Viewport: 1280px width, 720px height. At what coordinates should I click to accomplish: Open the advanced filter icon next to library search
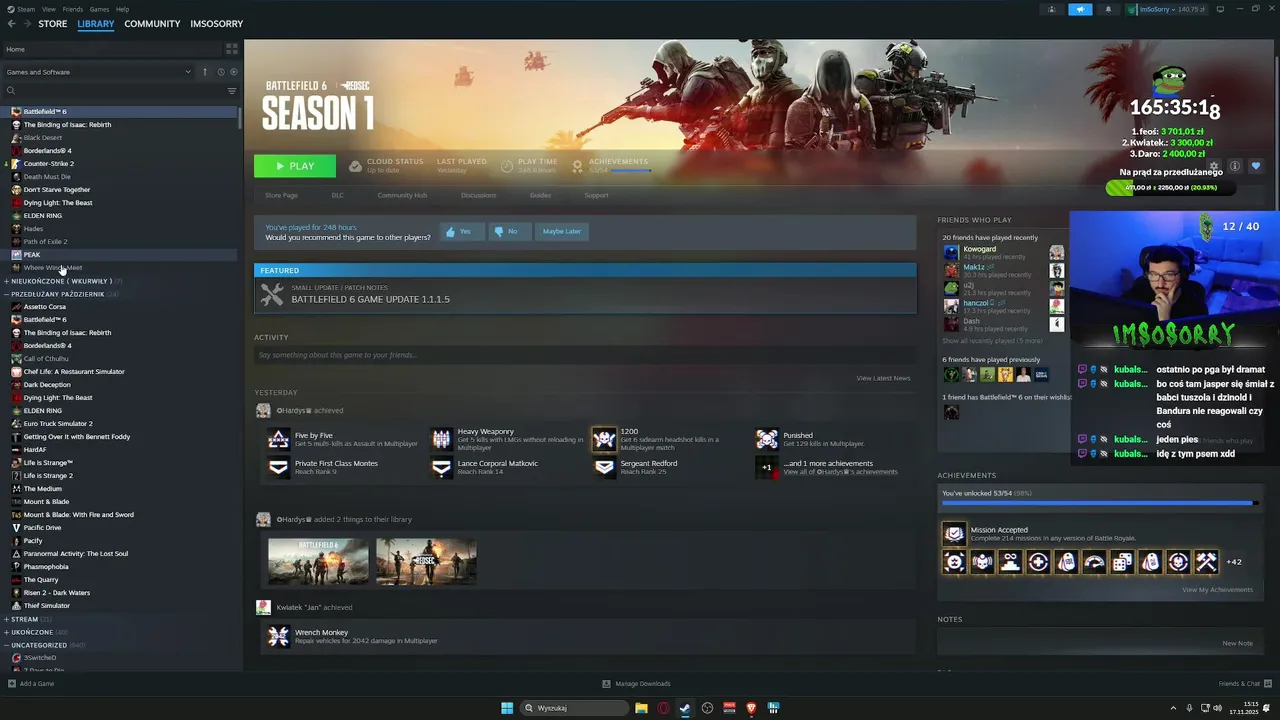(232, 91)
